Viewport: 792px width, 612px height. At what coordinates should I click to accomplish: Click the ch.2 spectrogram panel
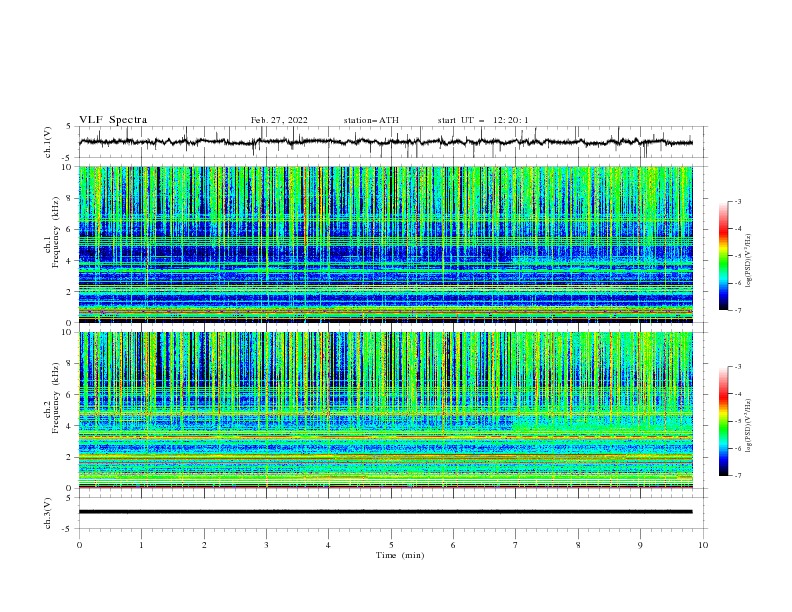coord(385,410)
